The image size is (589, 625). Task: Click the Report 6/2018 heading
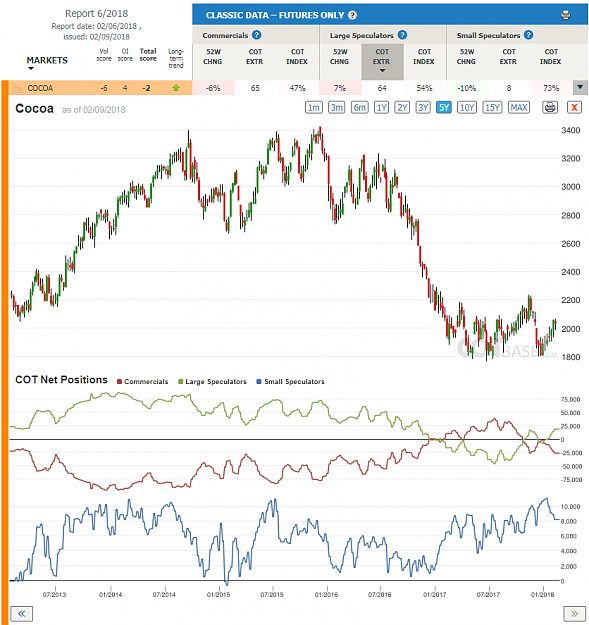(x=96, y=14)
